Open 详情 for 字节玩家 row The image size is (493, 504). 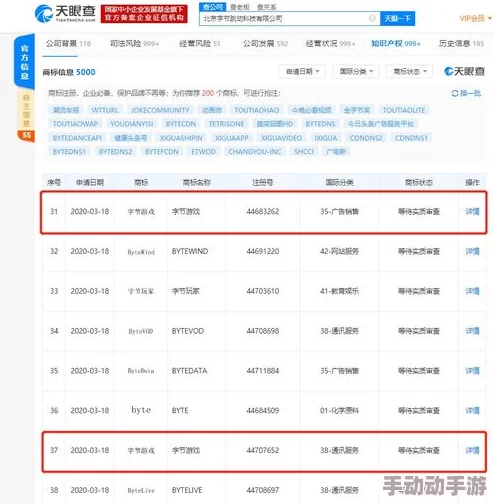pyautogui.click(x=472, y=291)
